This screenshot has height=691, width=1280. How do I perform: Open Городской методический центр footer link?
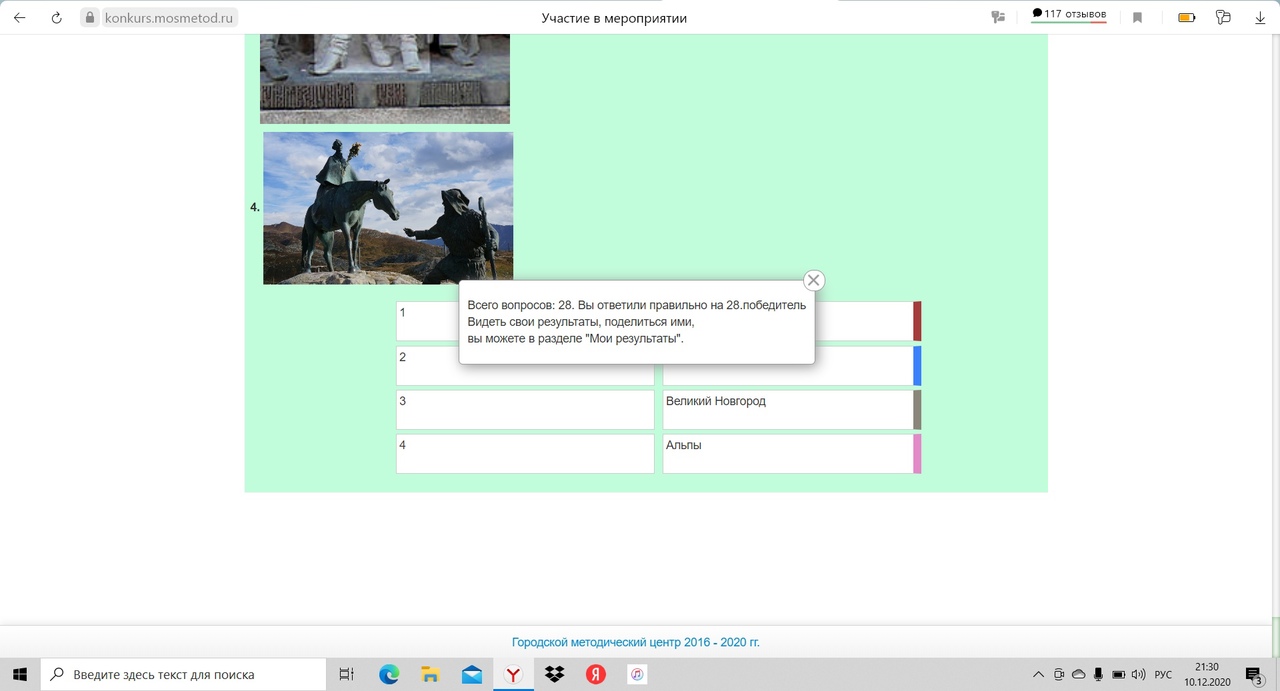(x=636, y=642)
